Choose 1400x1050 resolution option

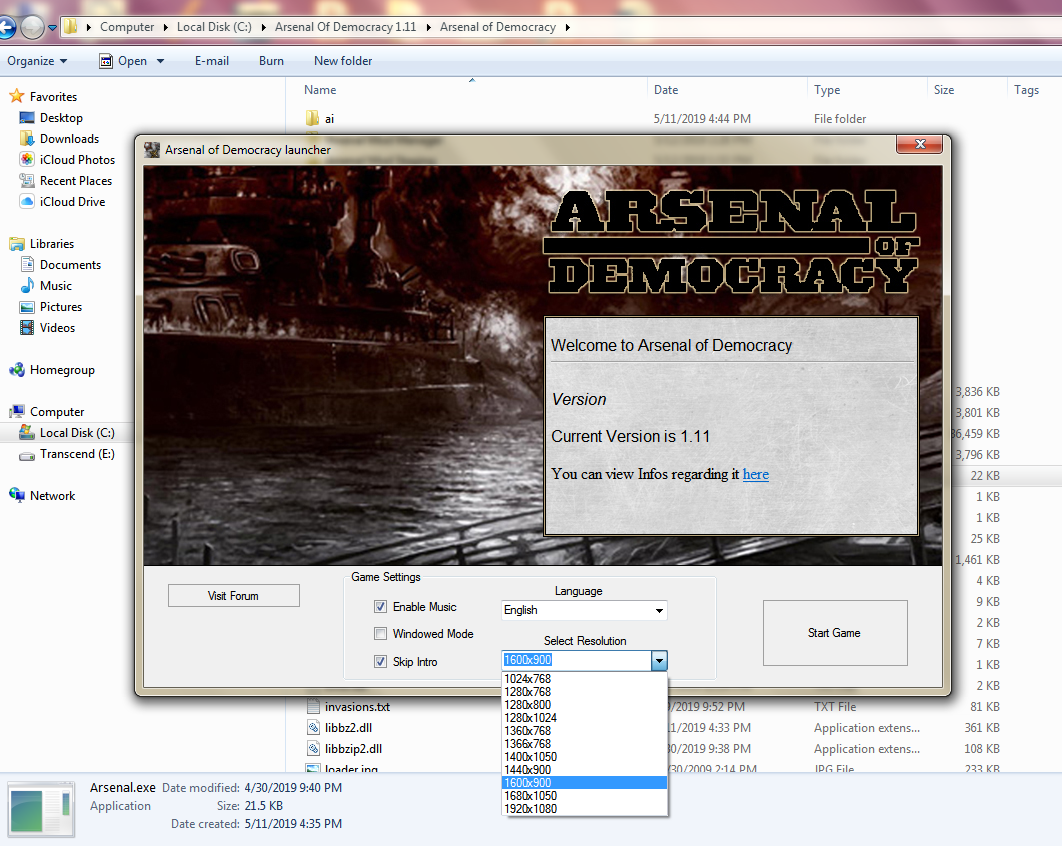(584, 757)
